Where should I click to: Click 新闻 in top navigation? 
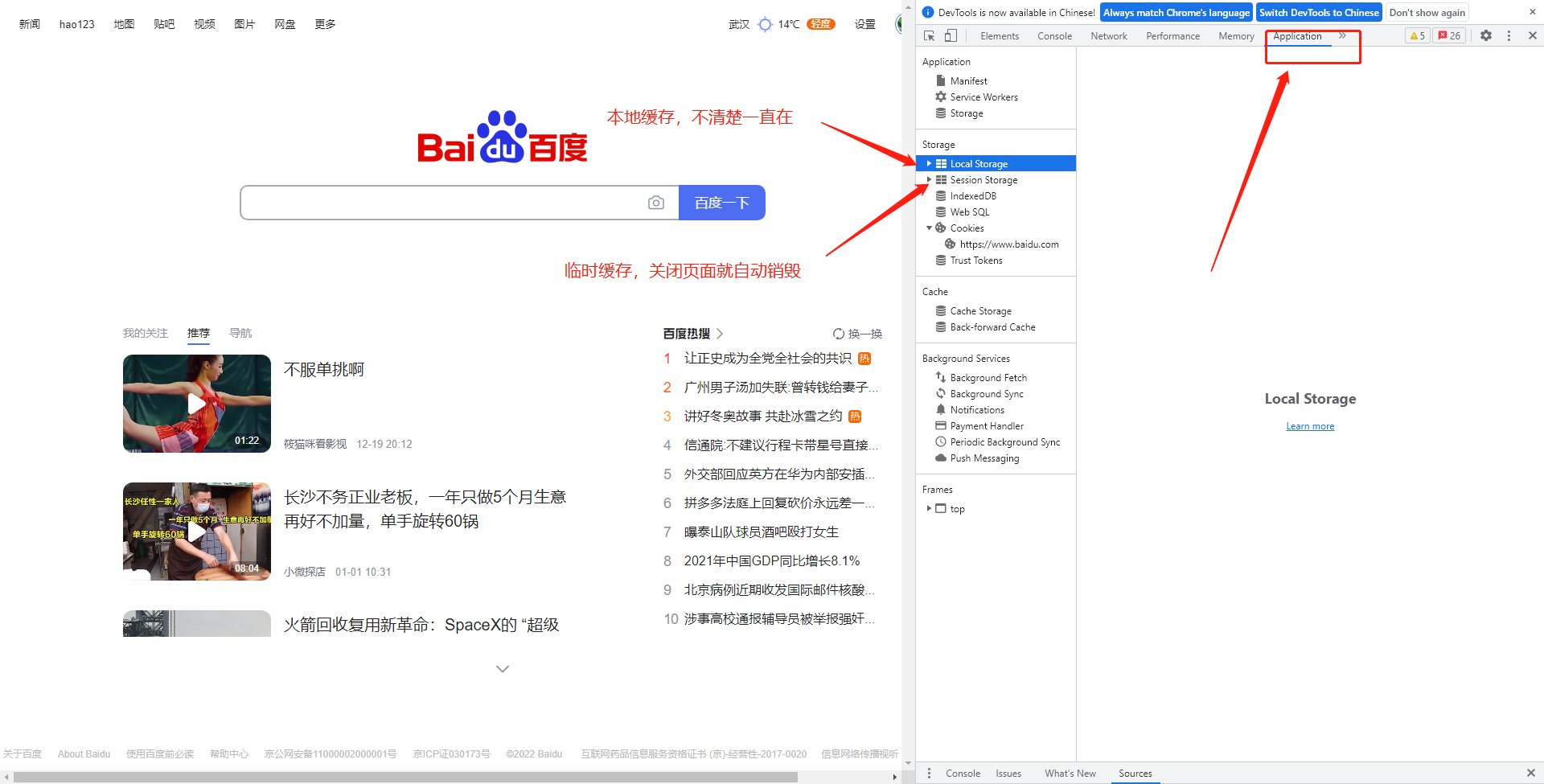30,24
